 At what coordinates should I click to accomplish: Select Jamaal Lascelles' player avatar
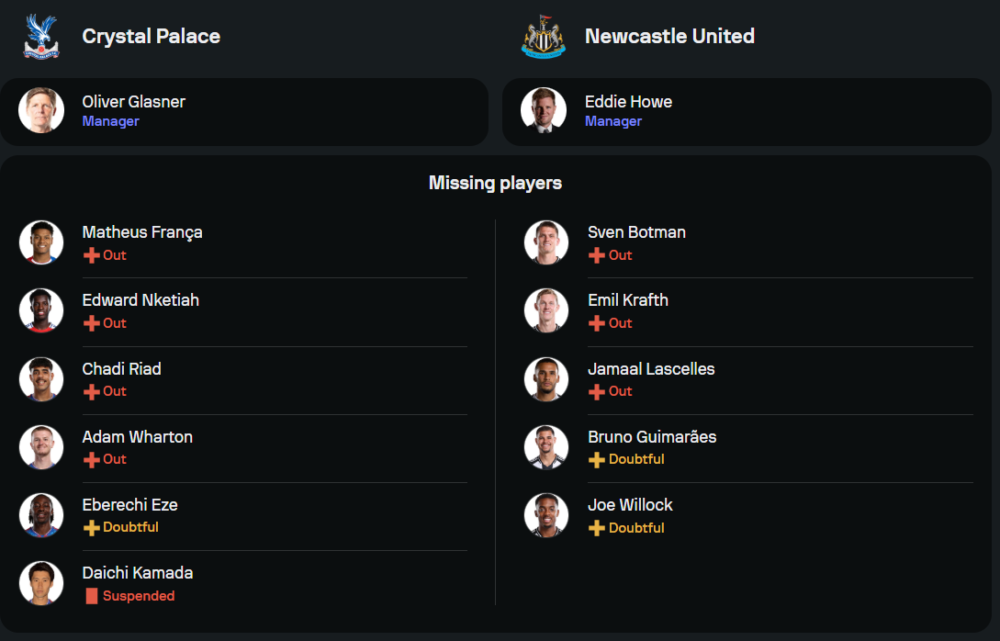pos(546,379)
